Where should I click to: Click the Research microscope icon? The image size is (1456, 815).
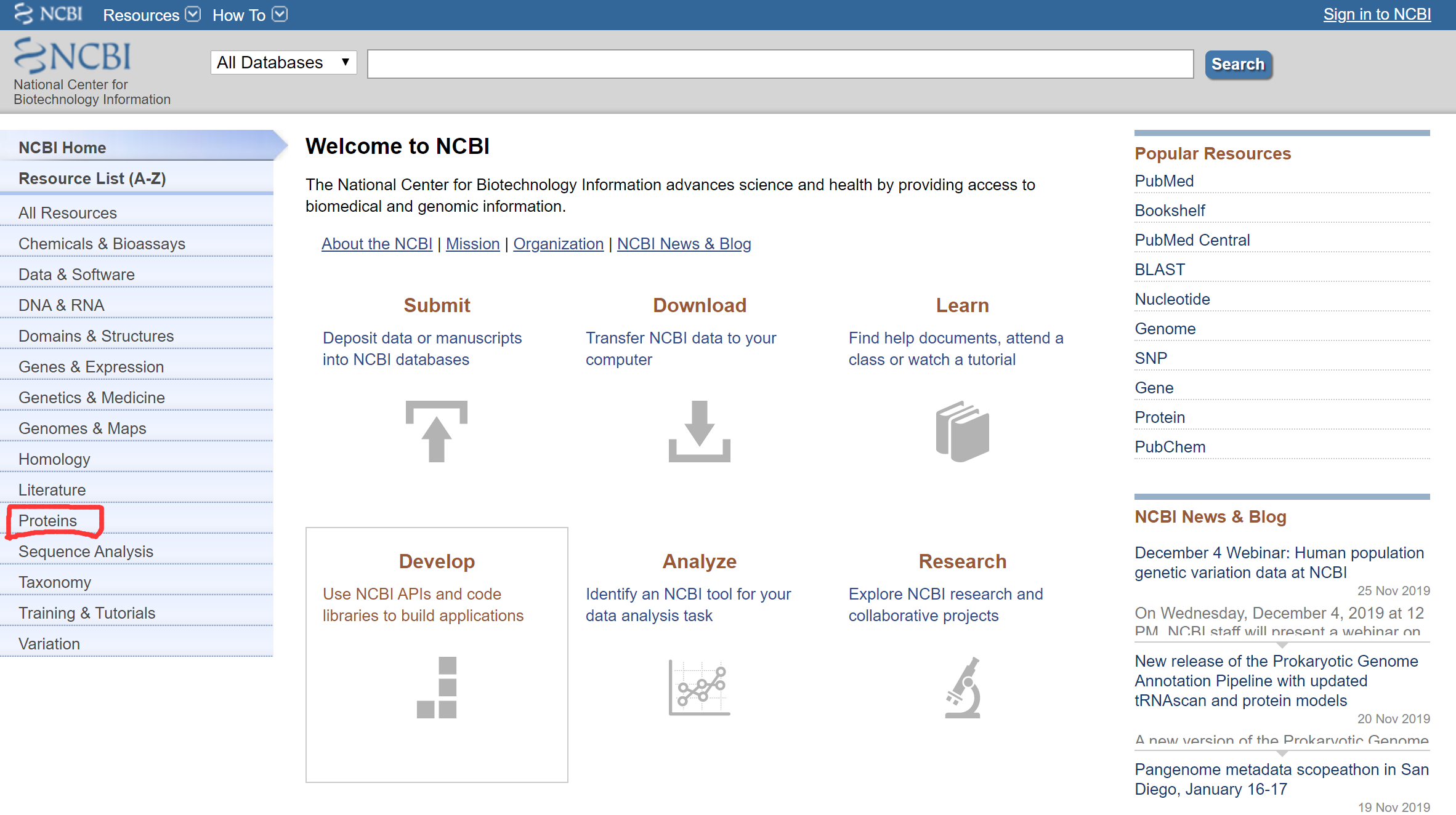click(x=962, y=687)
